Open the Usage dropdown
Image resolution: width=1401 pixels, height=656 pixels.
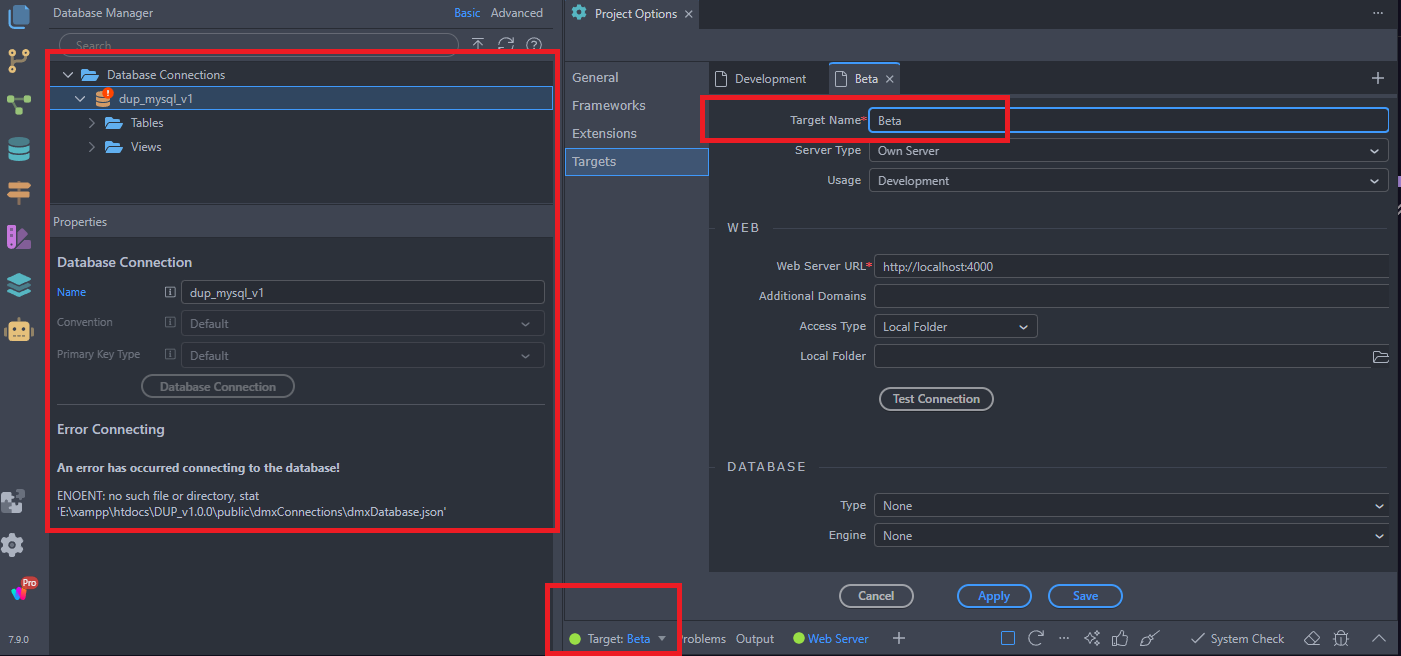pos(1128,181)
